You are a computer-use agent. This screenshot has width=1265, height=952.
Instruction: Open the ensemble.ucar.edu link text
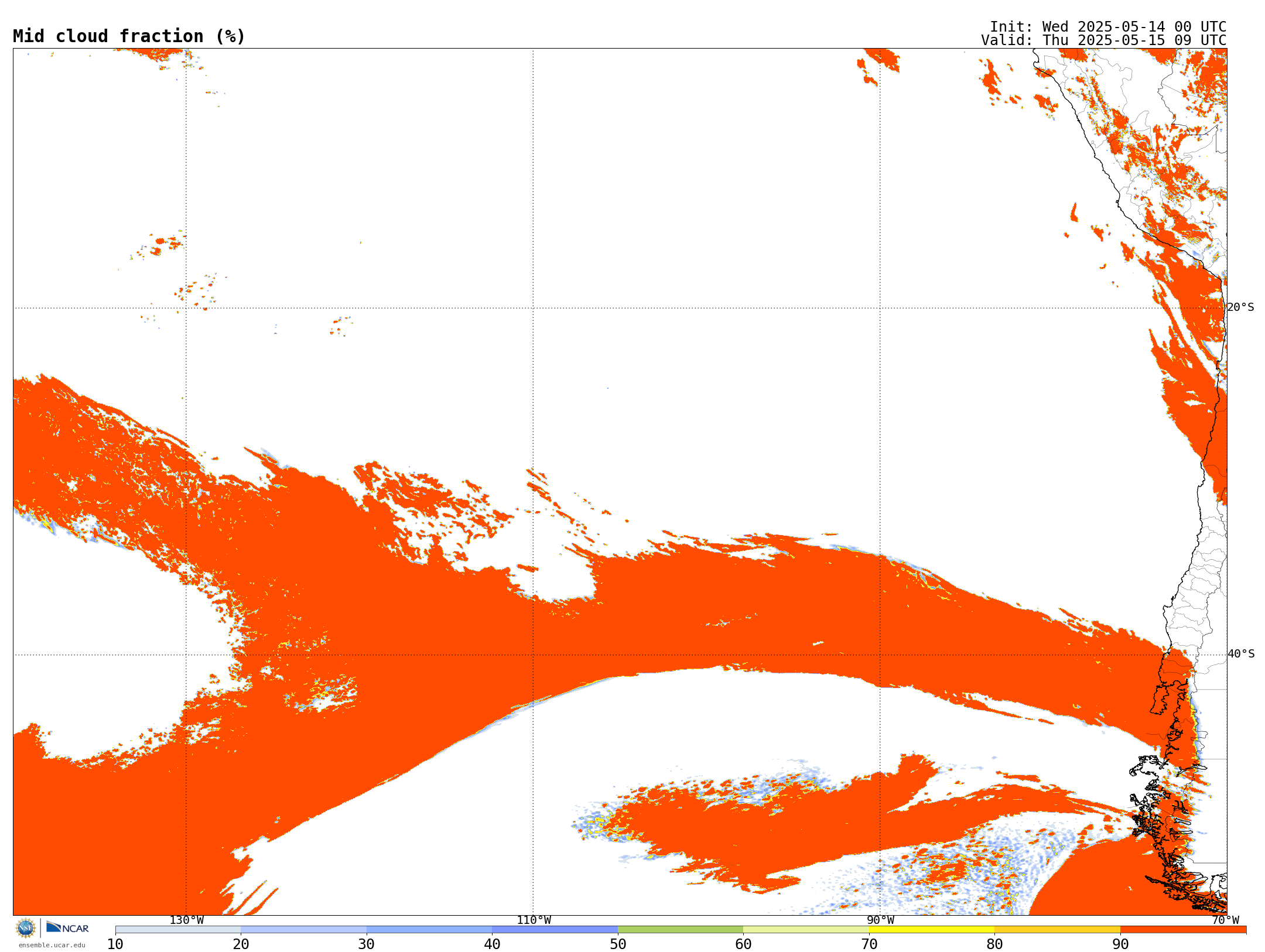(x=52, y=945)
